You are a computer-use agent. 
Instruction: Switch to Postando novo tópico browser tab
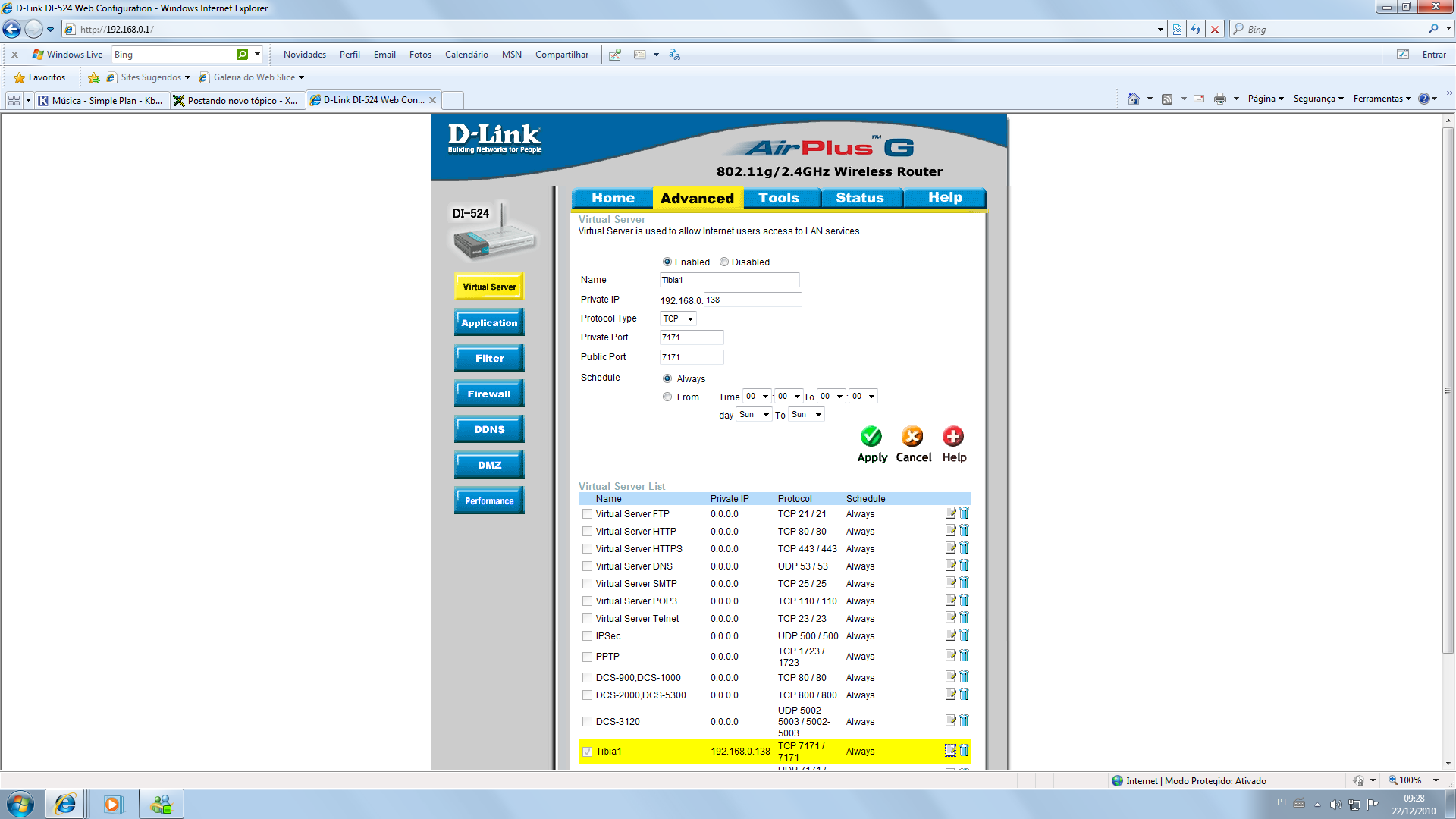click(237, 100)
